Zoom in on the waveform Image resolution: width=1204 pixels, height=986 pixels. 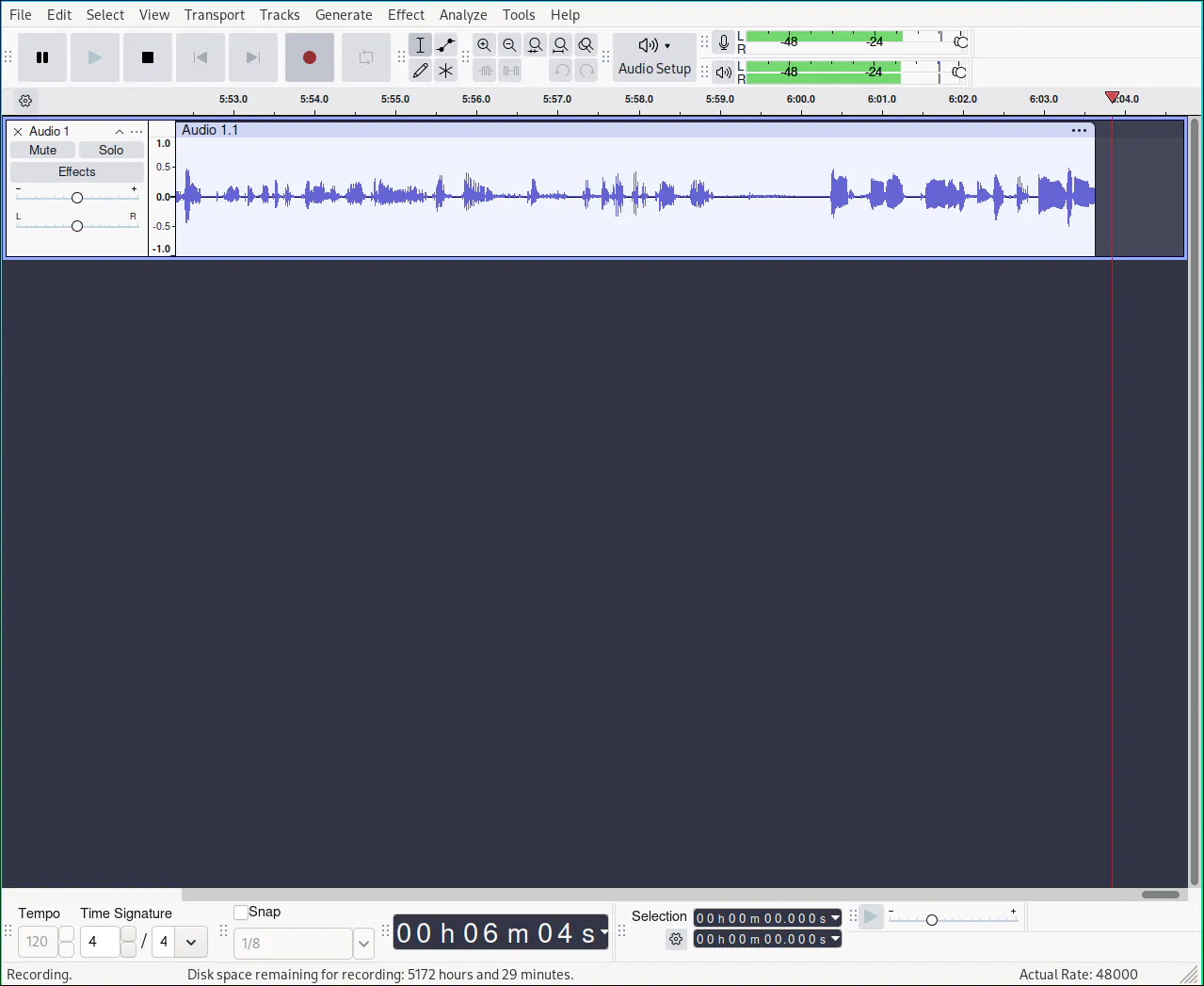[484, 44]
